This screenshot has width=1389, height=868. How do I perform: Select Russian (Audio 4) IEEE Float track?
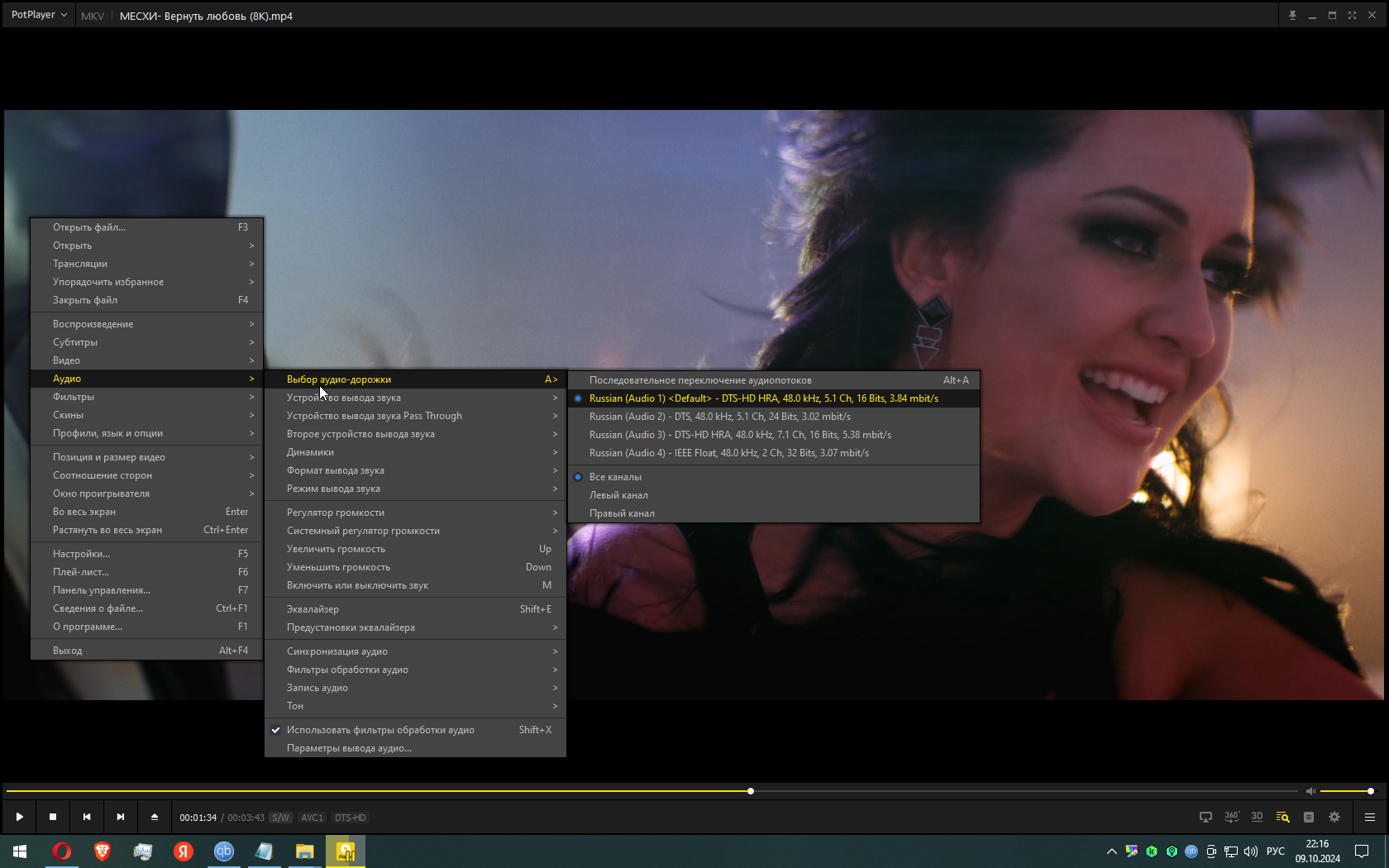coord(728,453)
